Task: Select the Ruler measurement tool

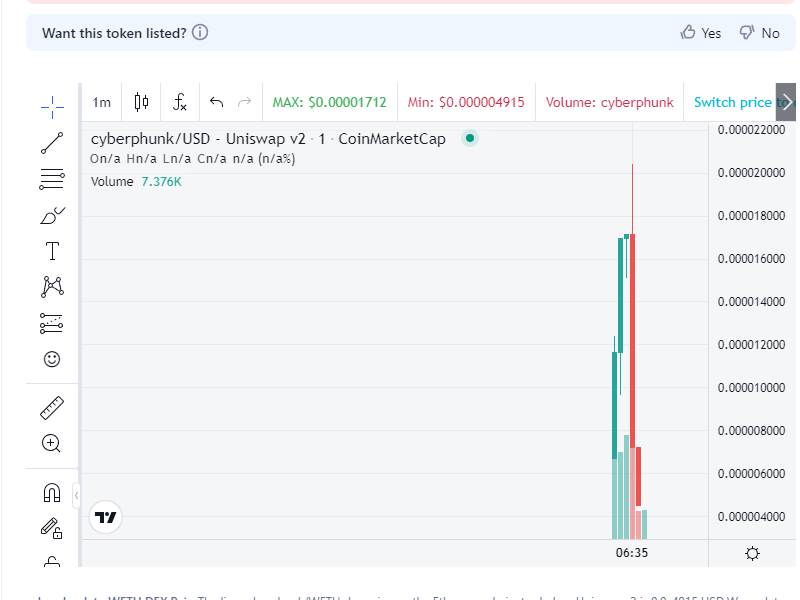Action: click(51, 407)
